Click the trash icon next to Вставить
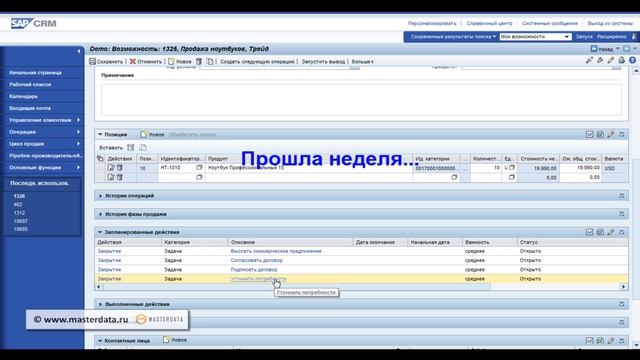Viewport: 640px width, 360px height. click(131, 148)
